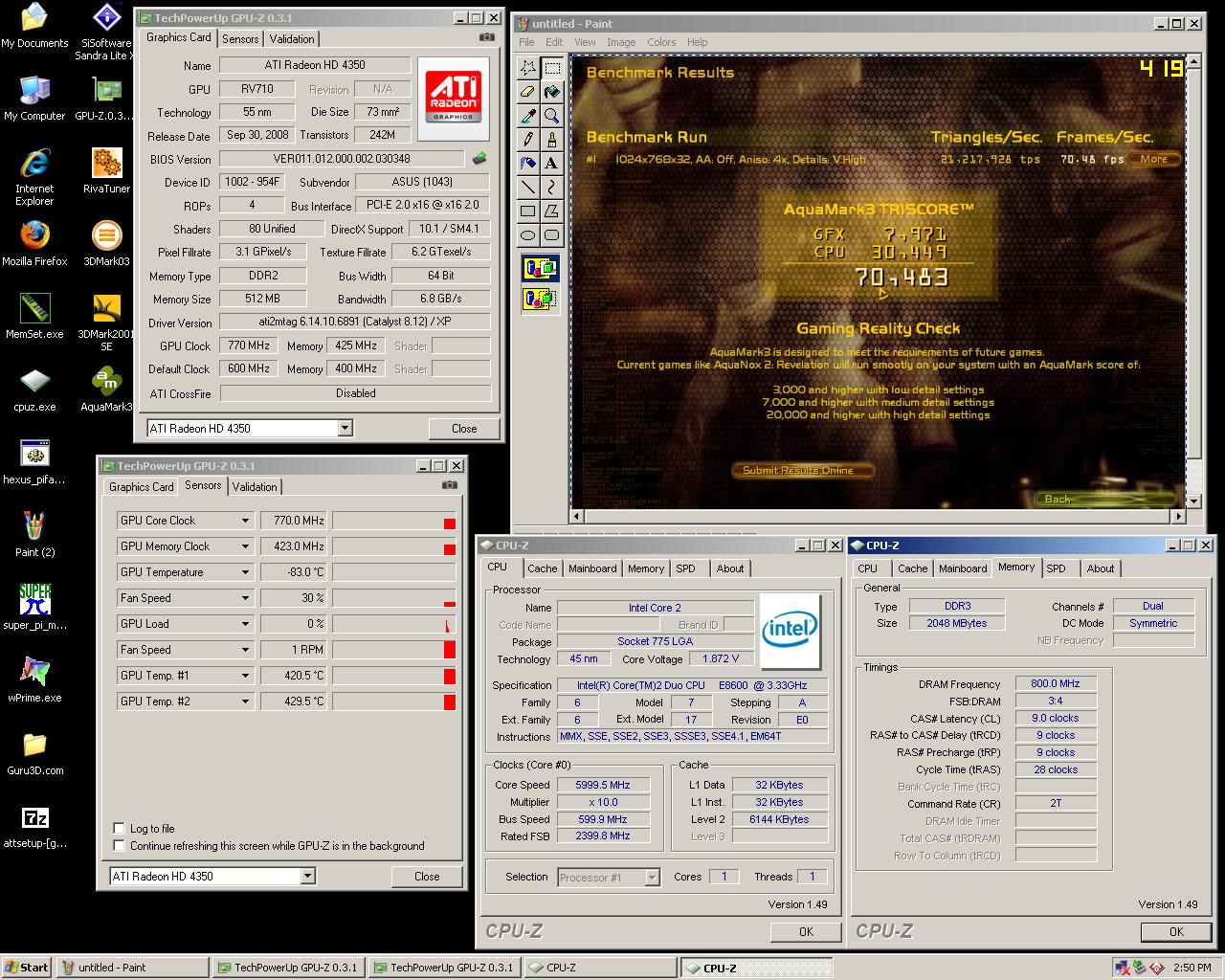Select the Rectangle shape tool

pos(527,212)
